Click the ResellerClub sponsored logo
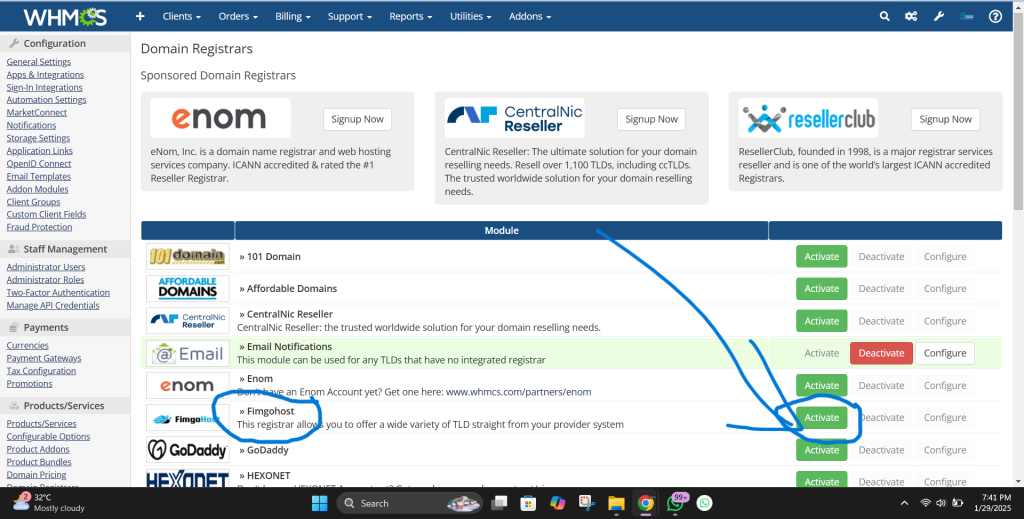 tap(808, 118)
